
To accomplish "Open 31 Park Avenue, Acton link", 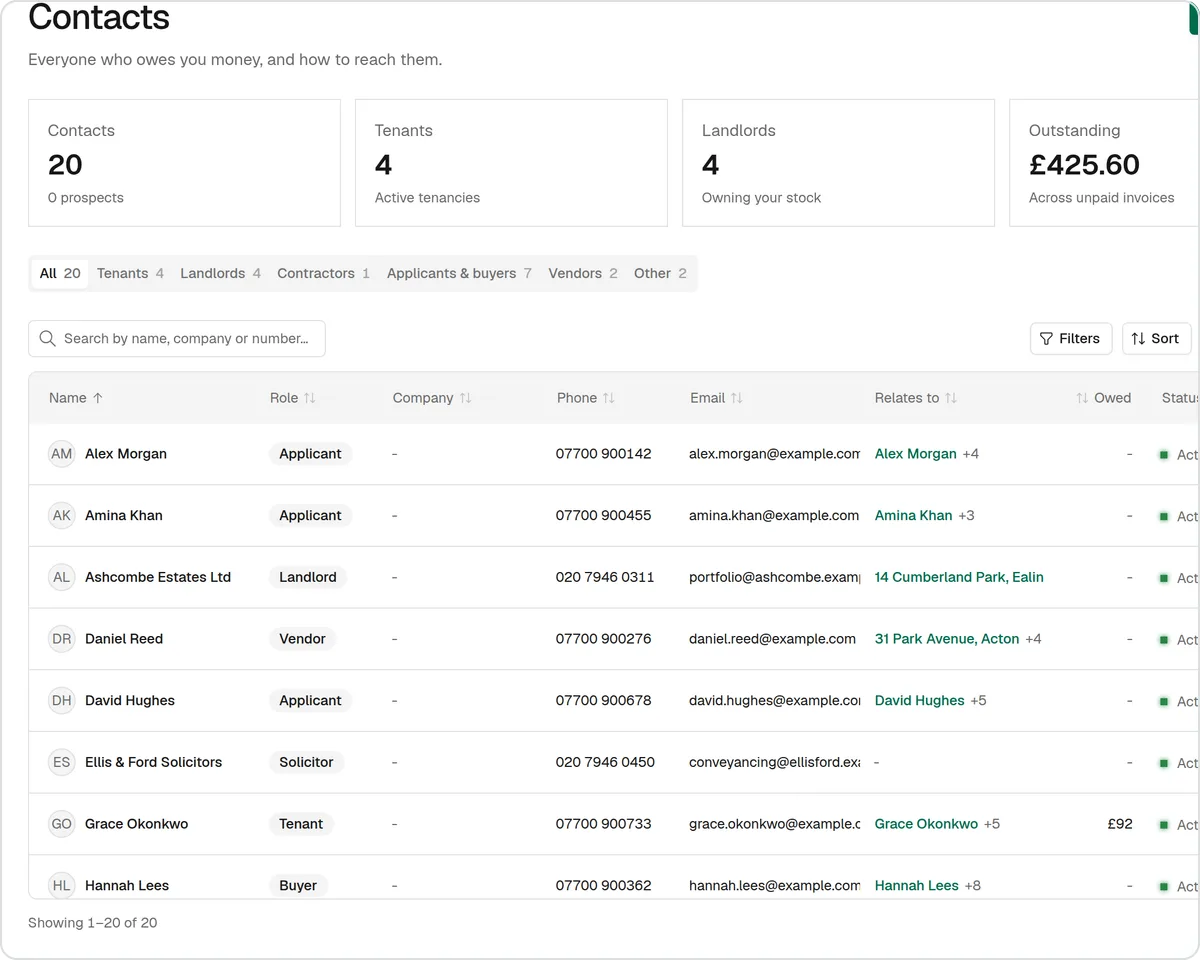I will [x=947, y=639].
